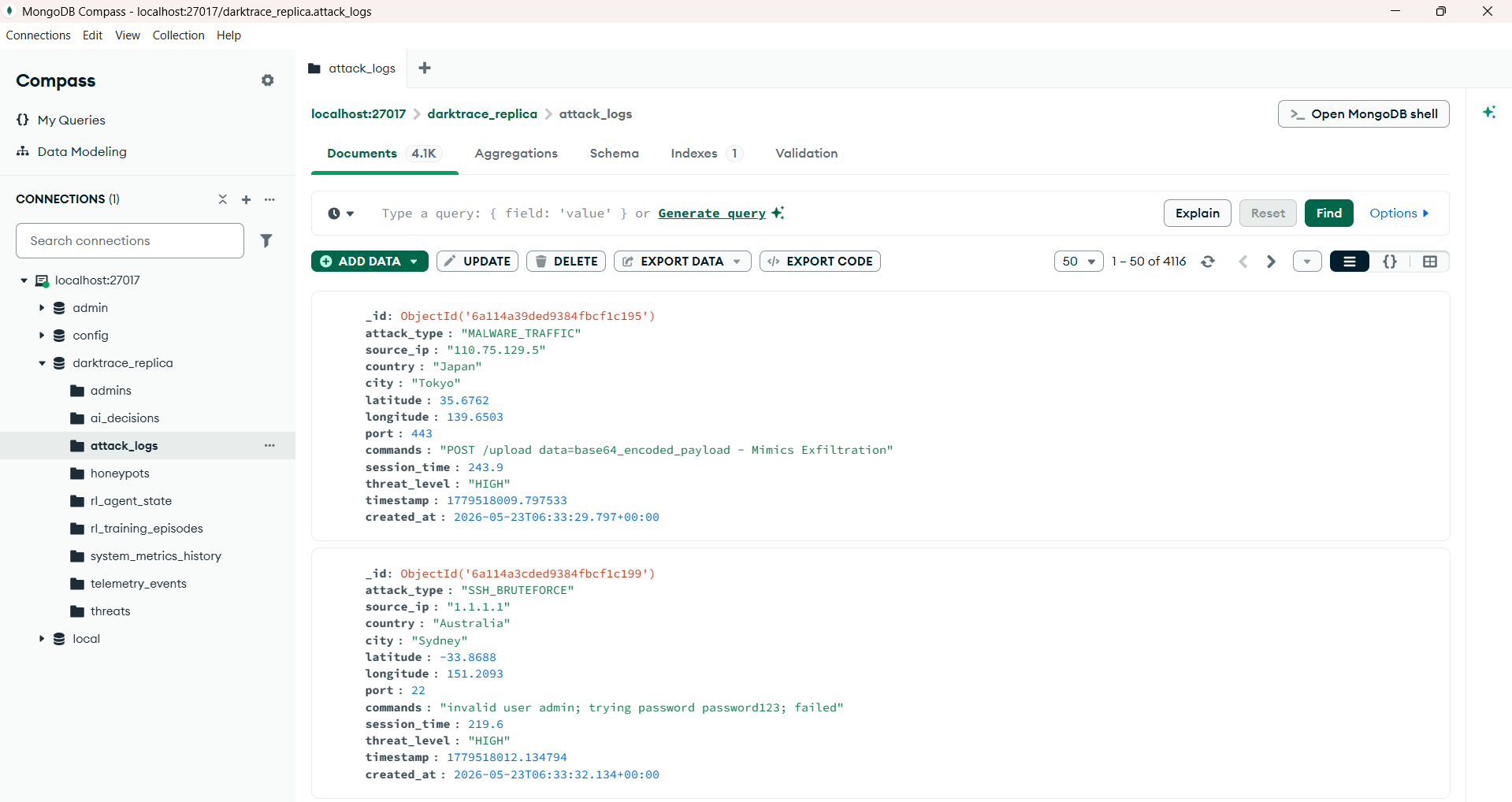
Task: Open the Collection menu
Action: pyautogui.click(x=178, y=35)
